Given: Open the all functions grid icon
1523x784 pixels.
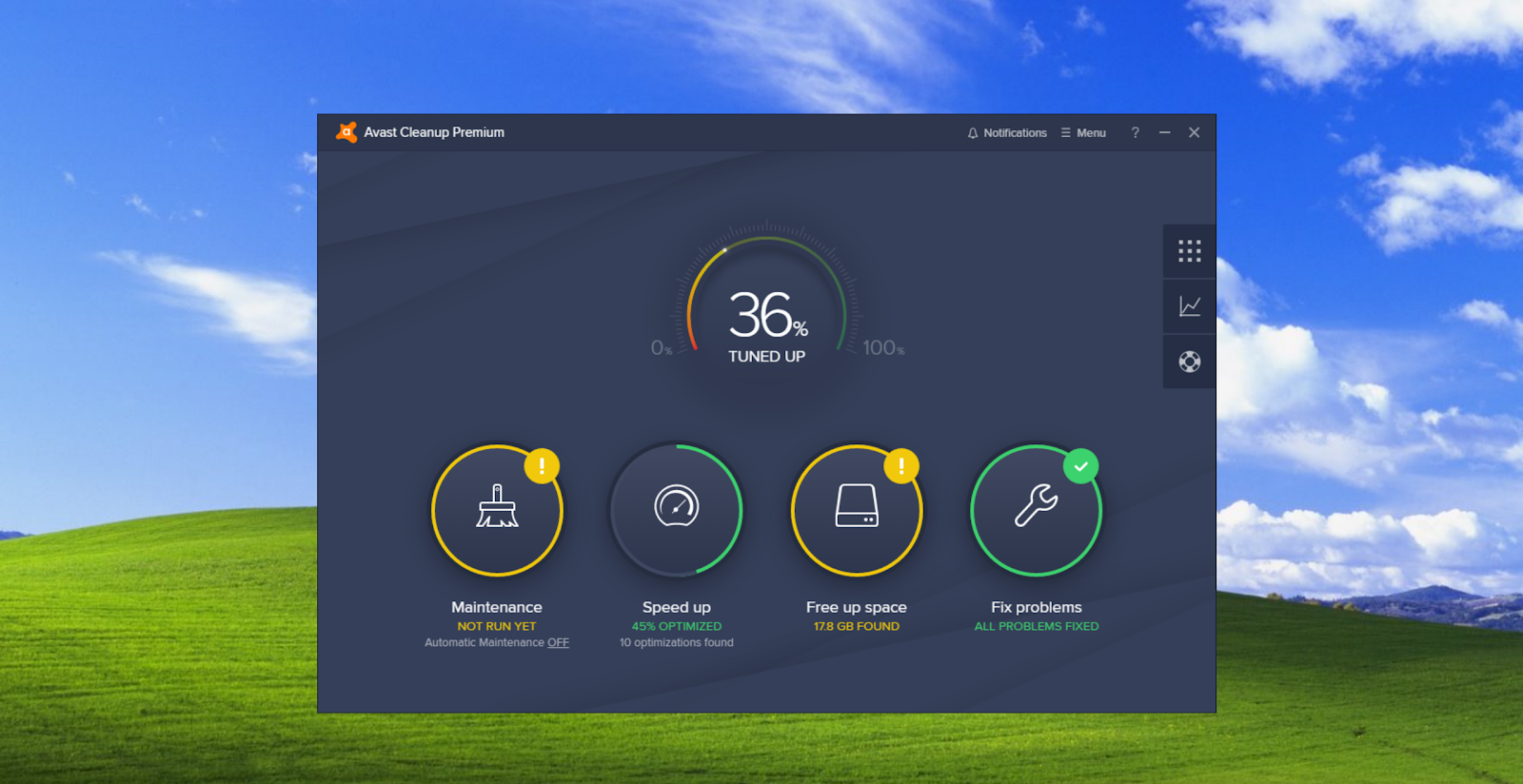Looking at the screenshot, I should [1190, 251].
